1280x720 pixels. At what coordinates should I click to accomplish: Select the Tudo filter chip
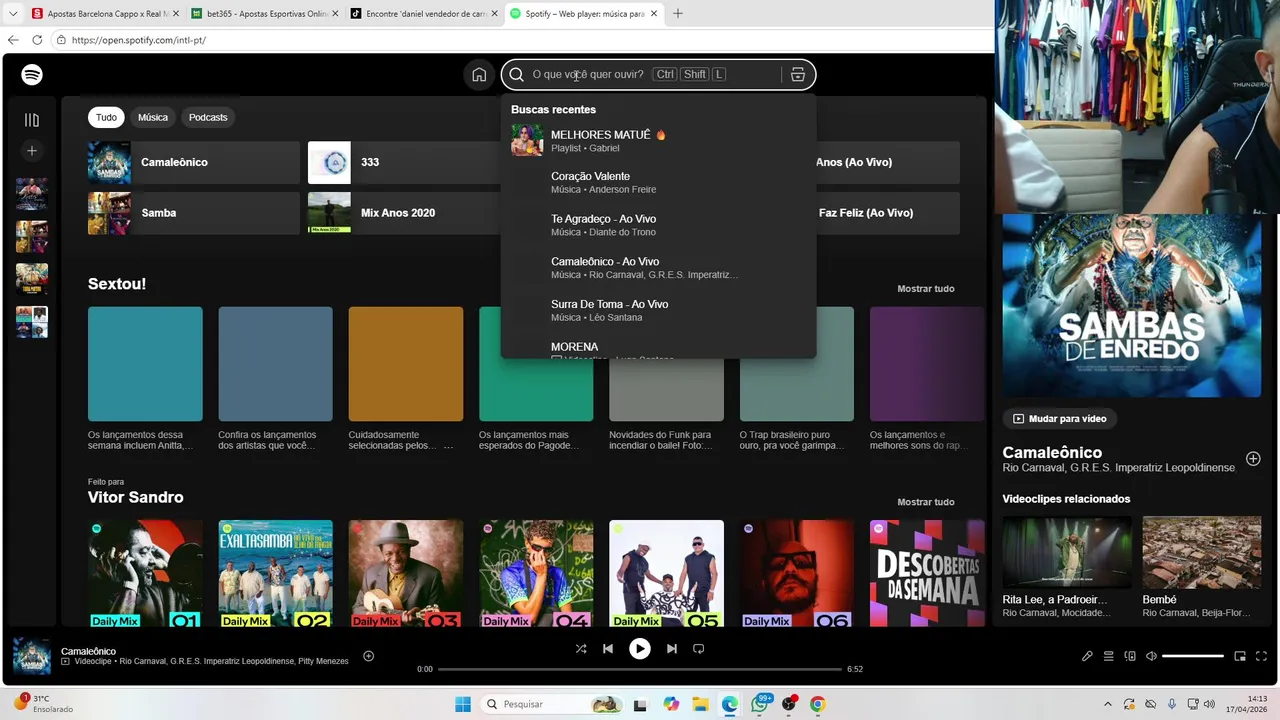[106, 117]
